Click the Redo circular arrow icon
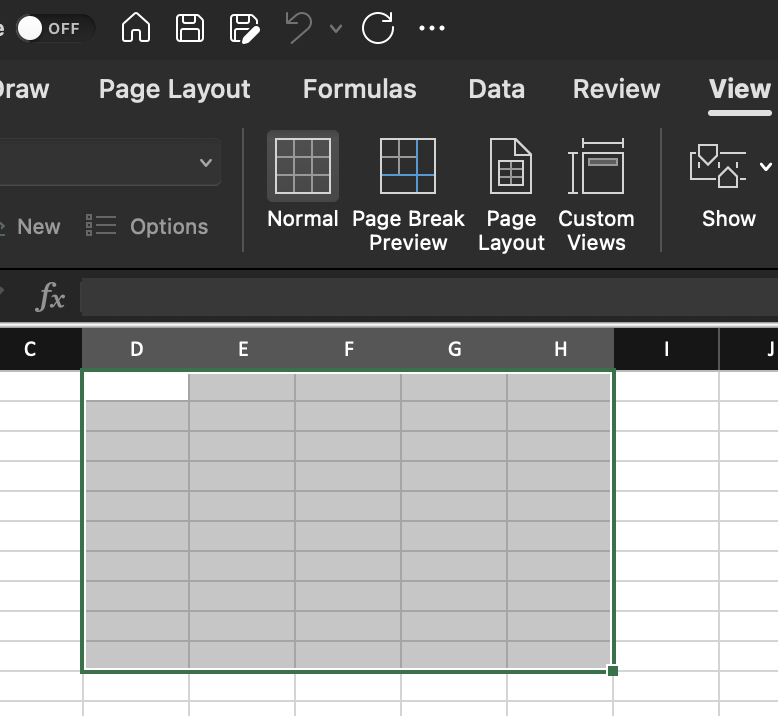 [378, 28]
